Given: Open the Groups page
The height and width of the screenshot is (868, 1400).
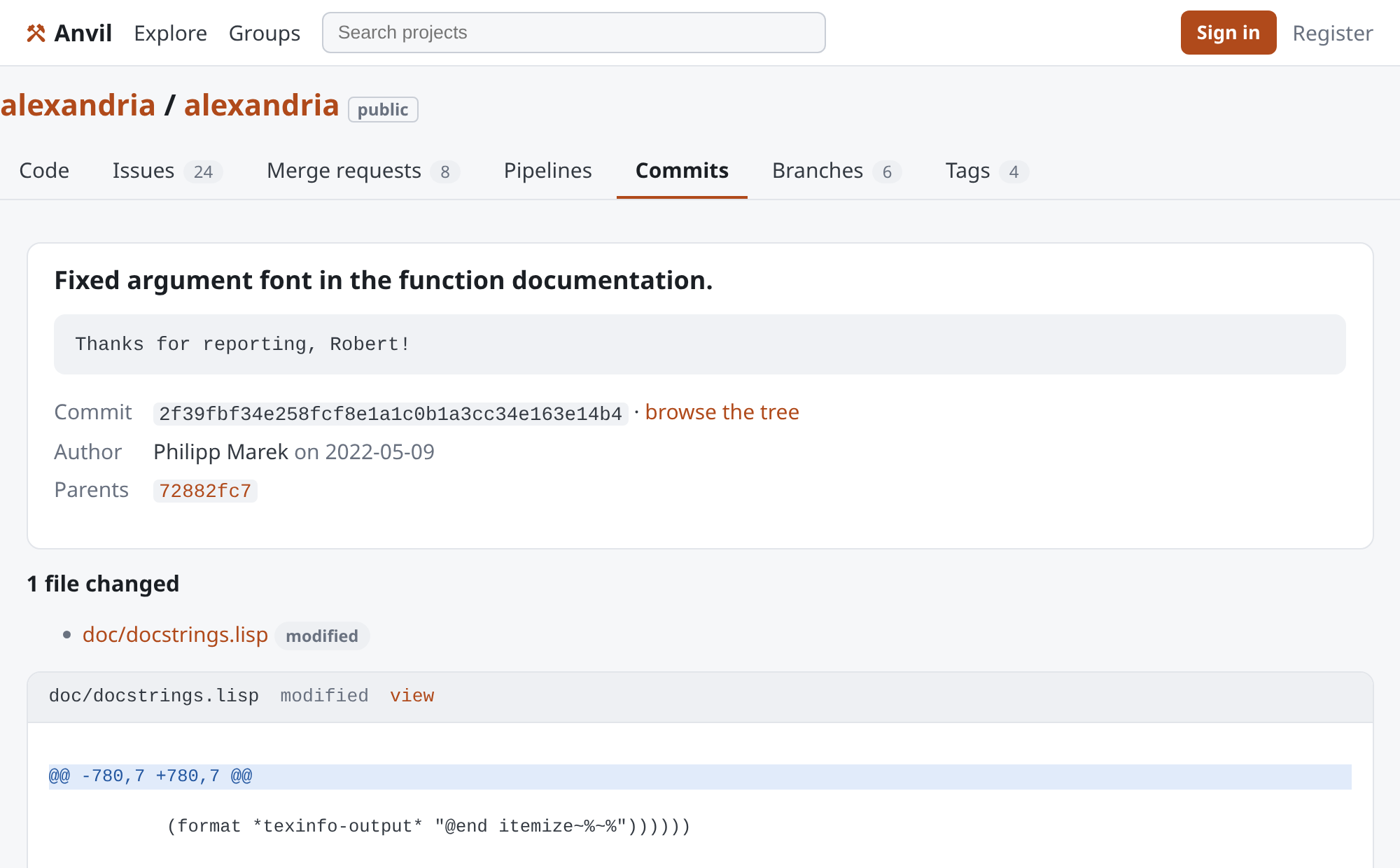Looking at the screenshot, I should point(265,33).
